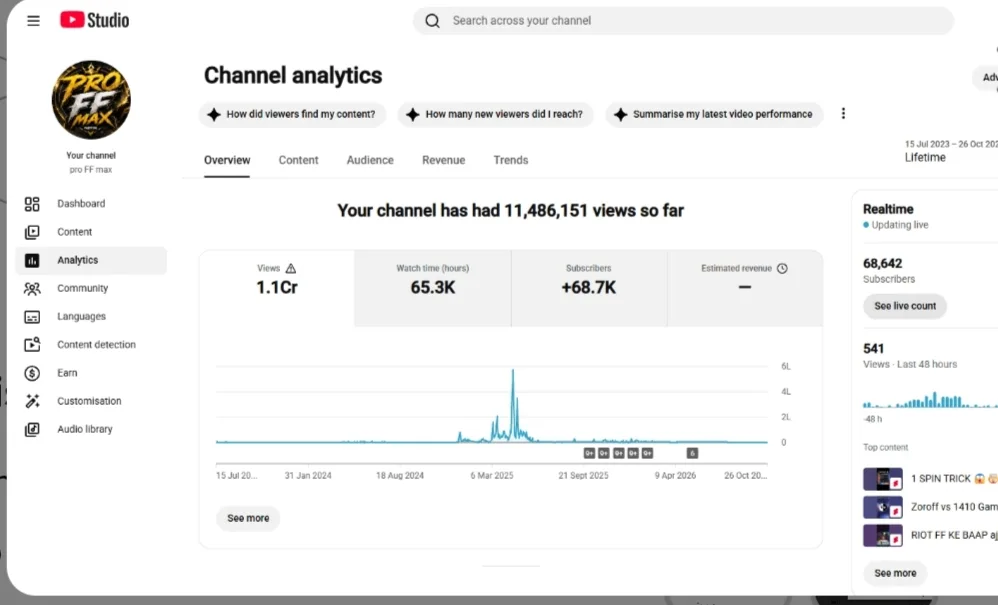This screenshot has height=605, width=998.
Task: Open 'RIOT FF KE BAAP' thumbnail
Action: tap(883, 535)
